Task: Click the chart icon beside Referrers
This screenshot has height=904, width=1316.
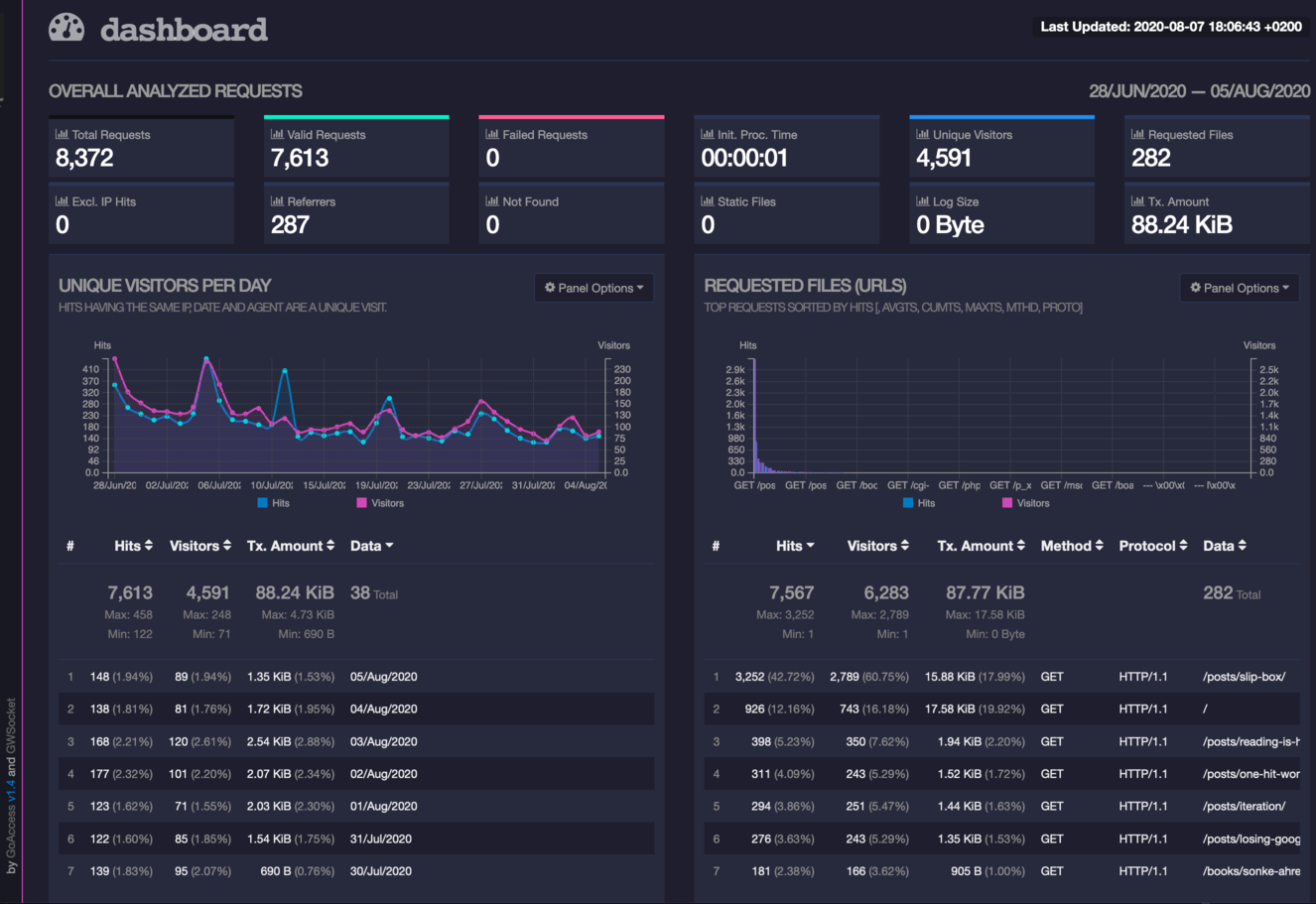Action: 277,200
